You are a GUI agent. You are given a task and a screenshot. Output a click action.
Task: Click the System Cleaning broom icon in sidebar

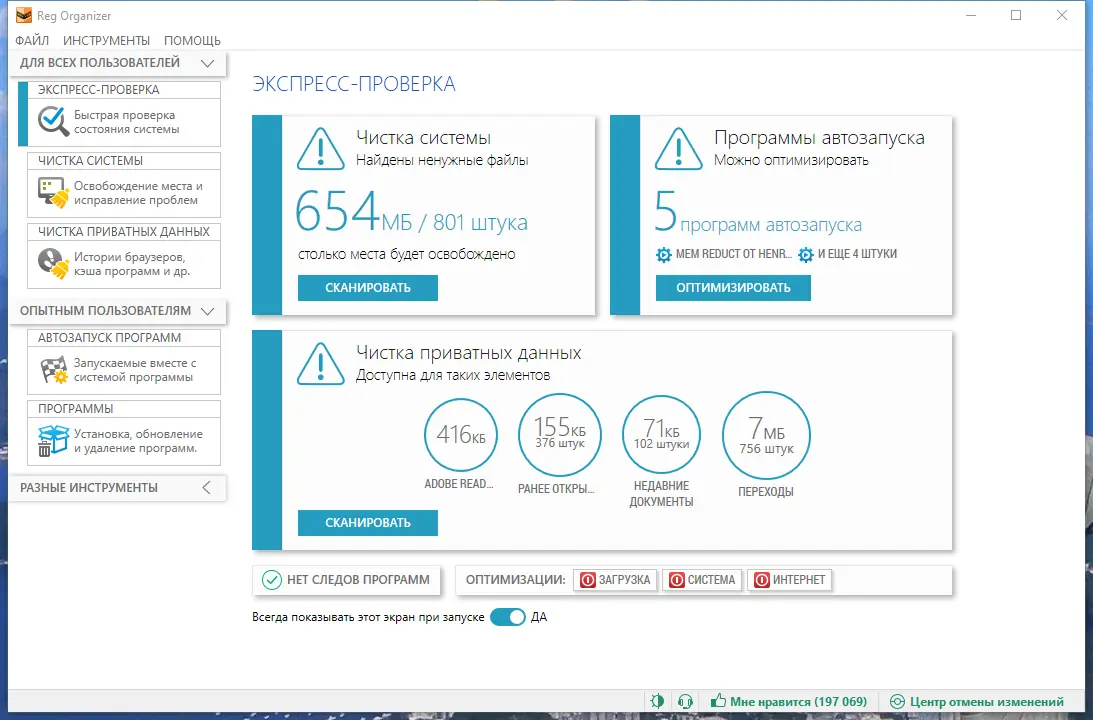53,192
